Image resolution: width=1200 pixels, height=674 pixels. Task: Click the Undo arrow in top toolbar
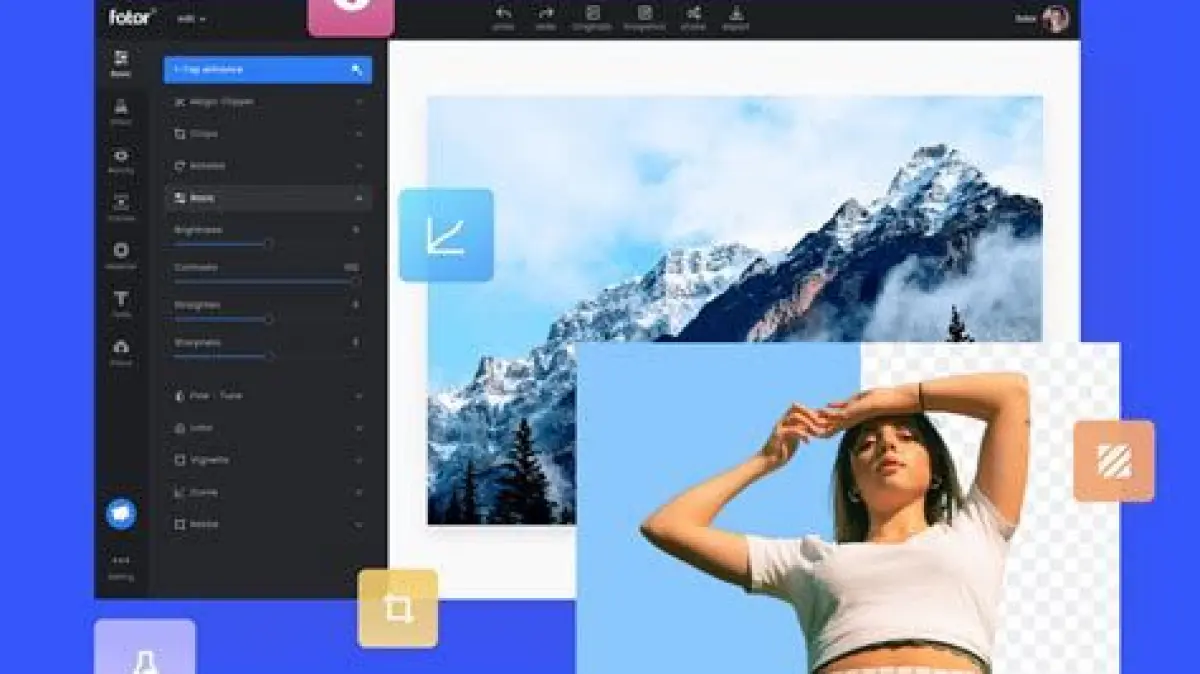click(x=503, y=14)
